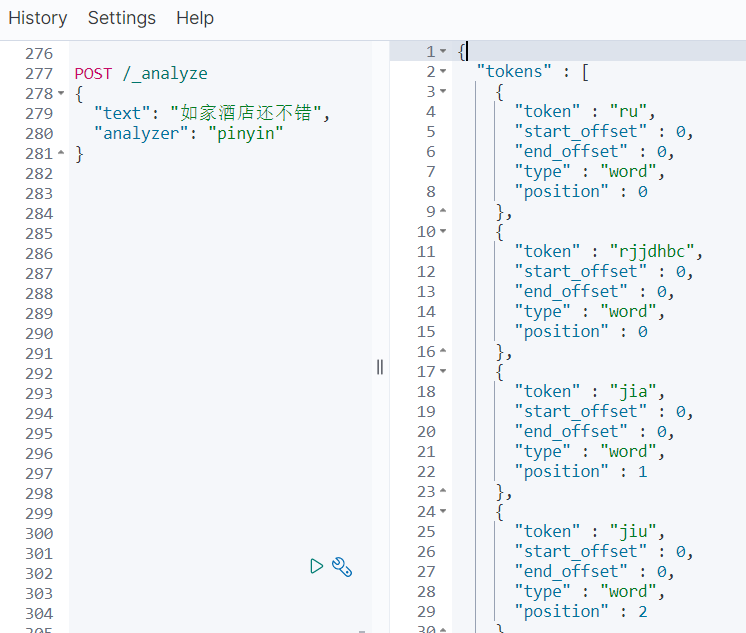Screen dimensions: 746x633
Task: Collapse token object at response line 24
Action: [x=443, y=511]
